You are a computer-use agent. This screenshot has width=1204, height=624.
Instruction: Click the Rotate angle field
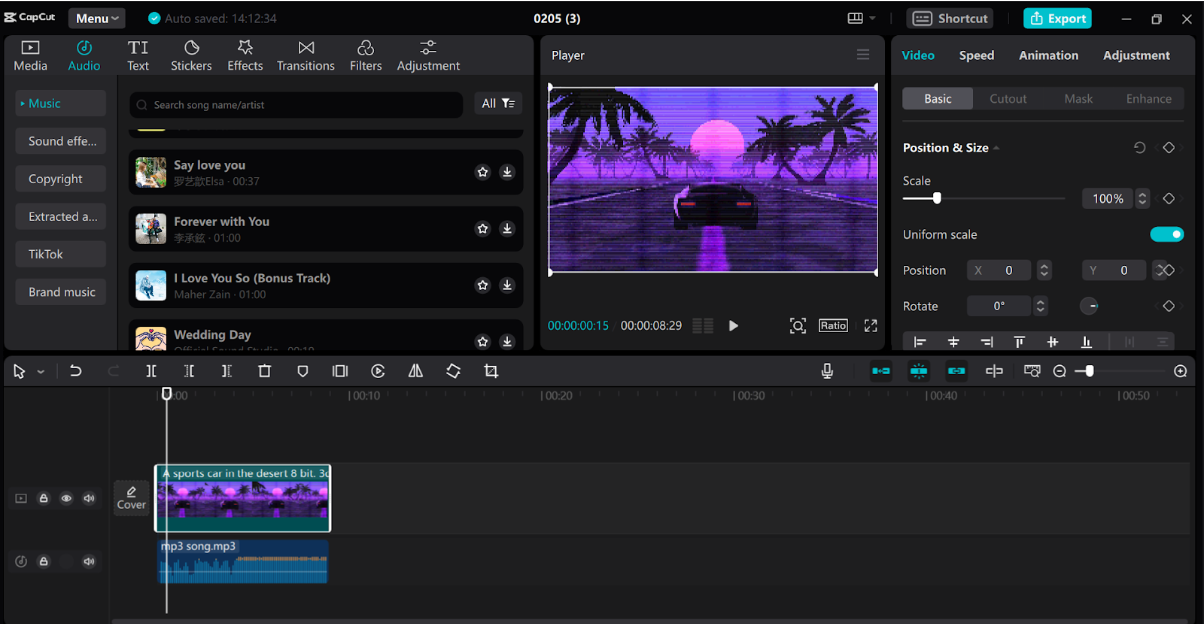click(x=1000, y=306)
